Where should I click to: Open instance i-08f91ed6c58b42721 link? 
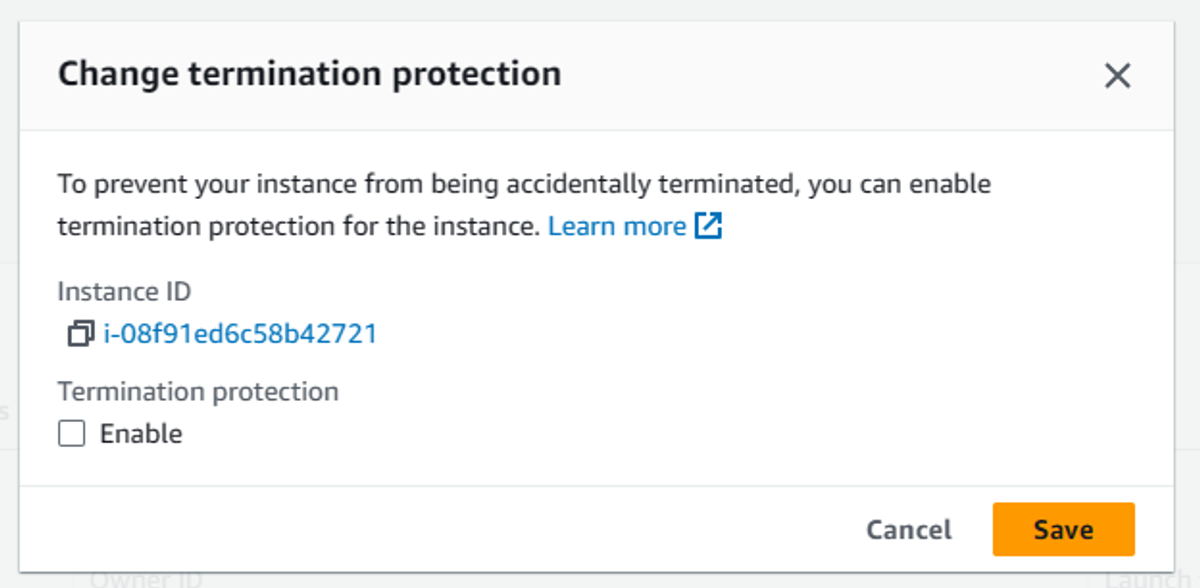tap(240, 333)
